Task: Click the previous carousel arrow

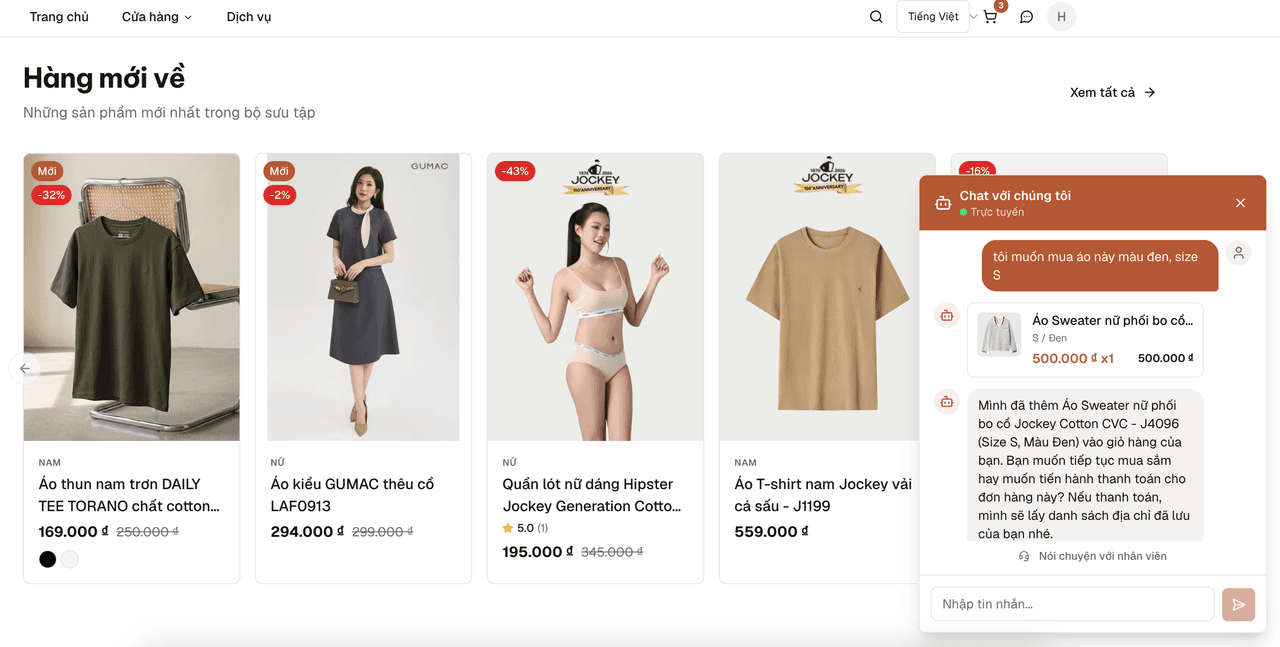Action: click(x=24, y=368)
